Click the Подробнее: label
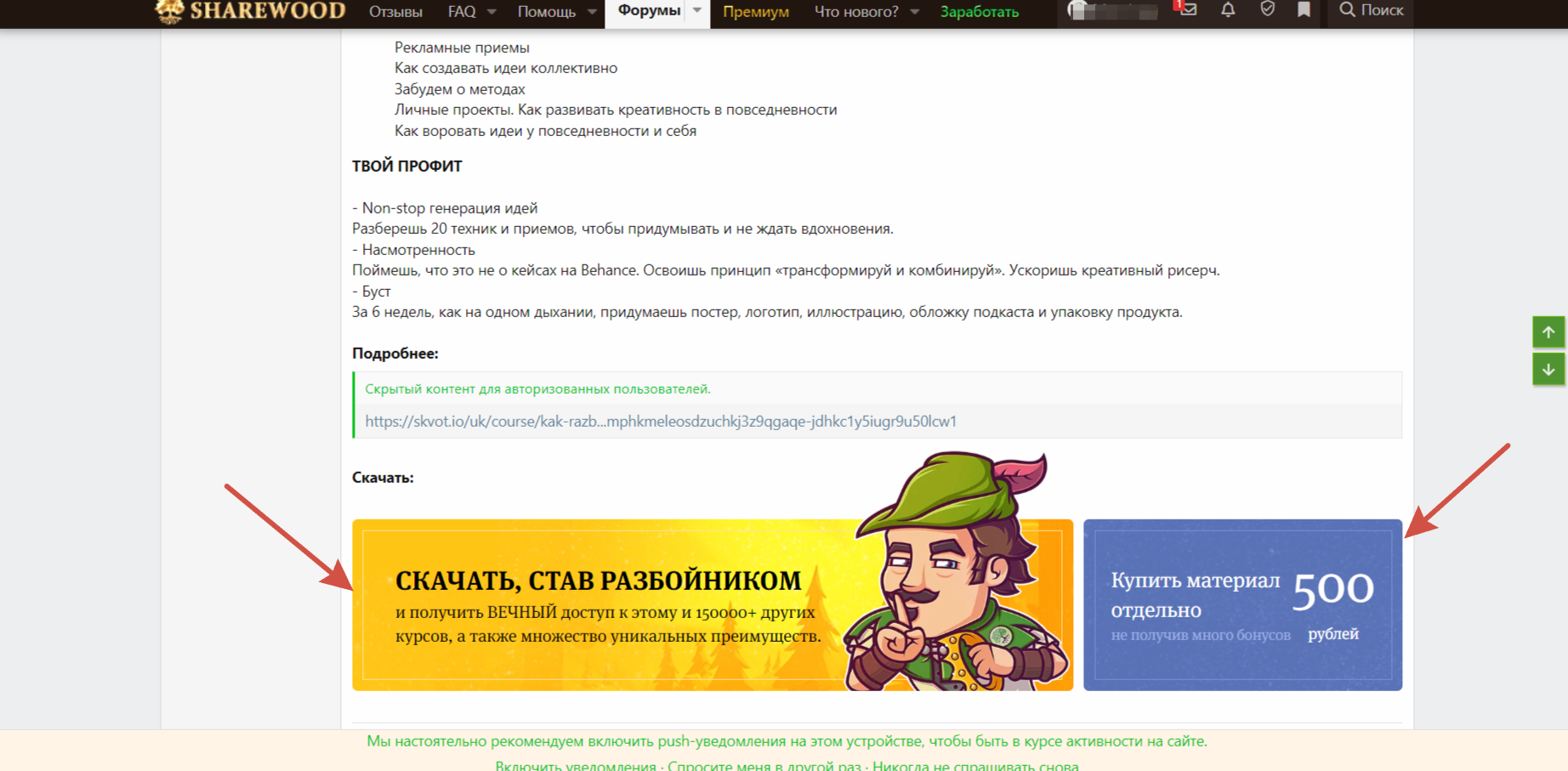Viewport: 1568px width, 771px height. (x=395, y=354)
